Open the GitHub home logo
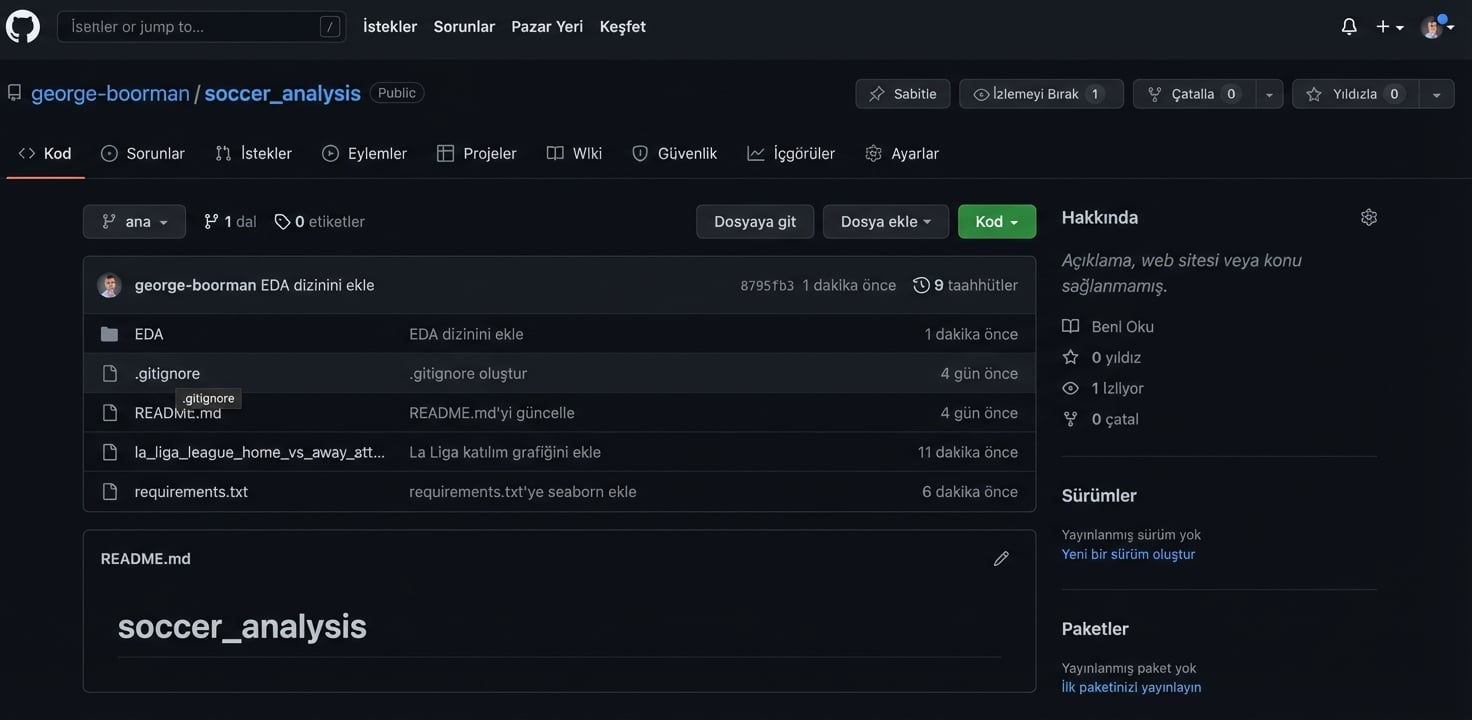Image resolution: width=1472 pixels, height=720 pixels. (23, 27)
